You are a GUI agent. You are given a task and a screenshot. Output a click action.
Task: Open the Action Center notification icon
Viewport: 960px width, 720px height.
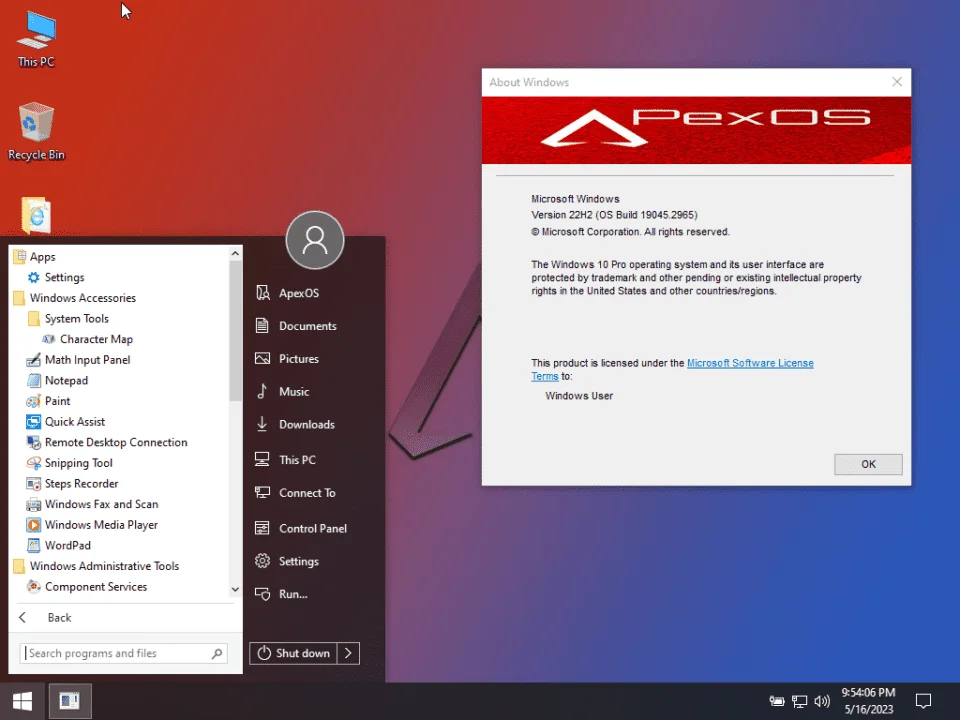click(923, 701)
